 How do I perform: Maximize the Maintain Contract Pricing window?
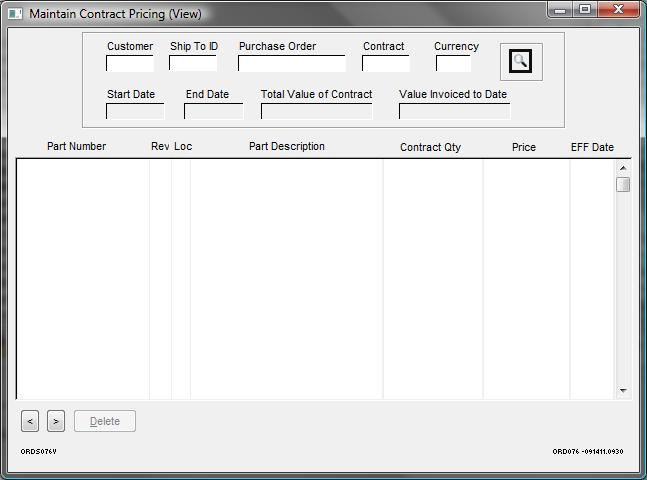pyautogui.click(x=584, y=9)
